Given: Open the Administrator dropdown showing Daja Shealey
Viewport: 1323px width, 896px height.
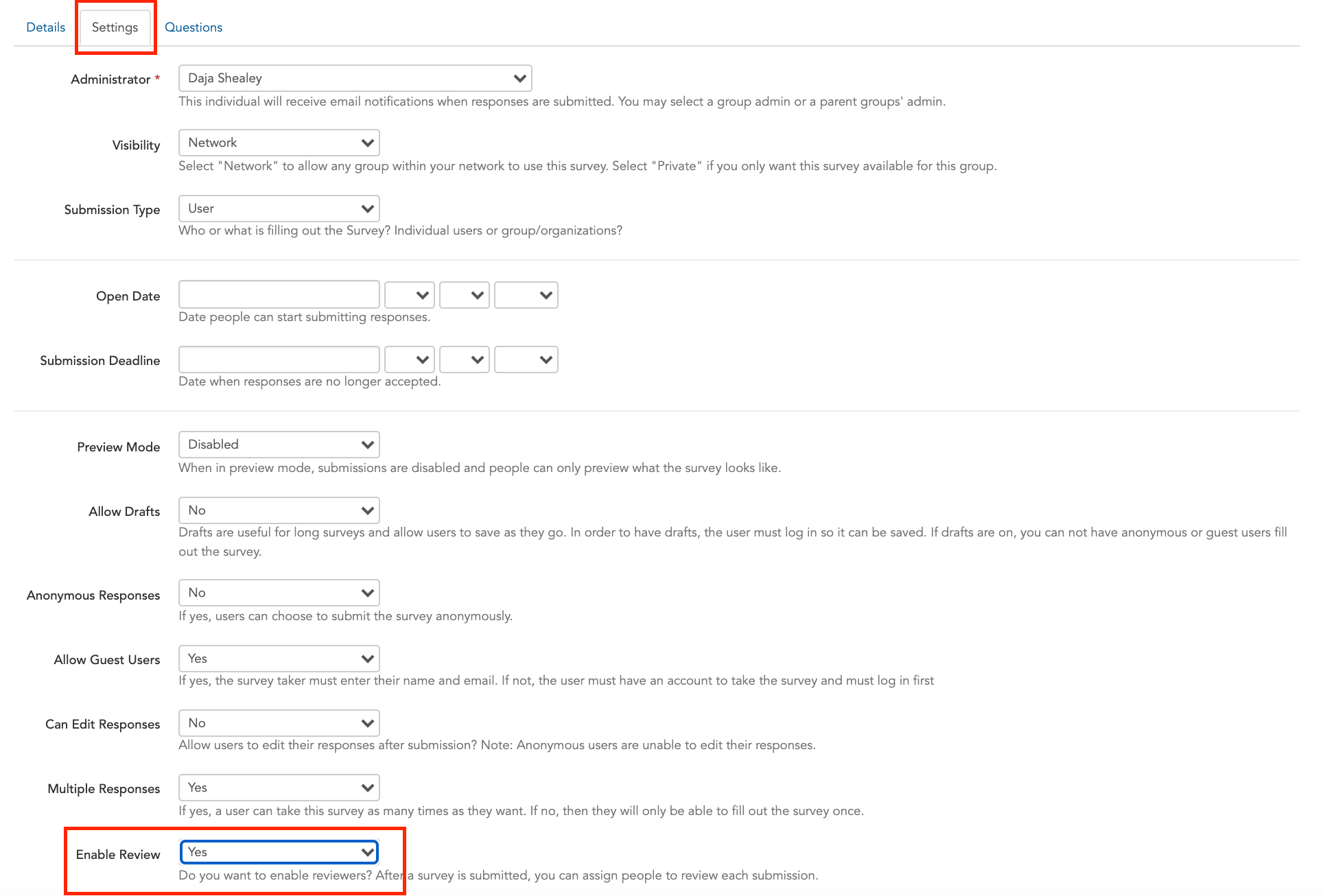Looking at the screenshot, I should pos(355,78).
